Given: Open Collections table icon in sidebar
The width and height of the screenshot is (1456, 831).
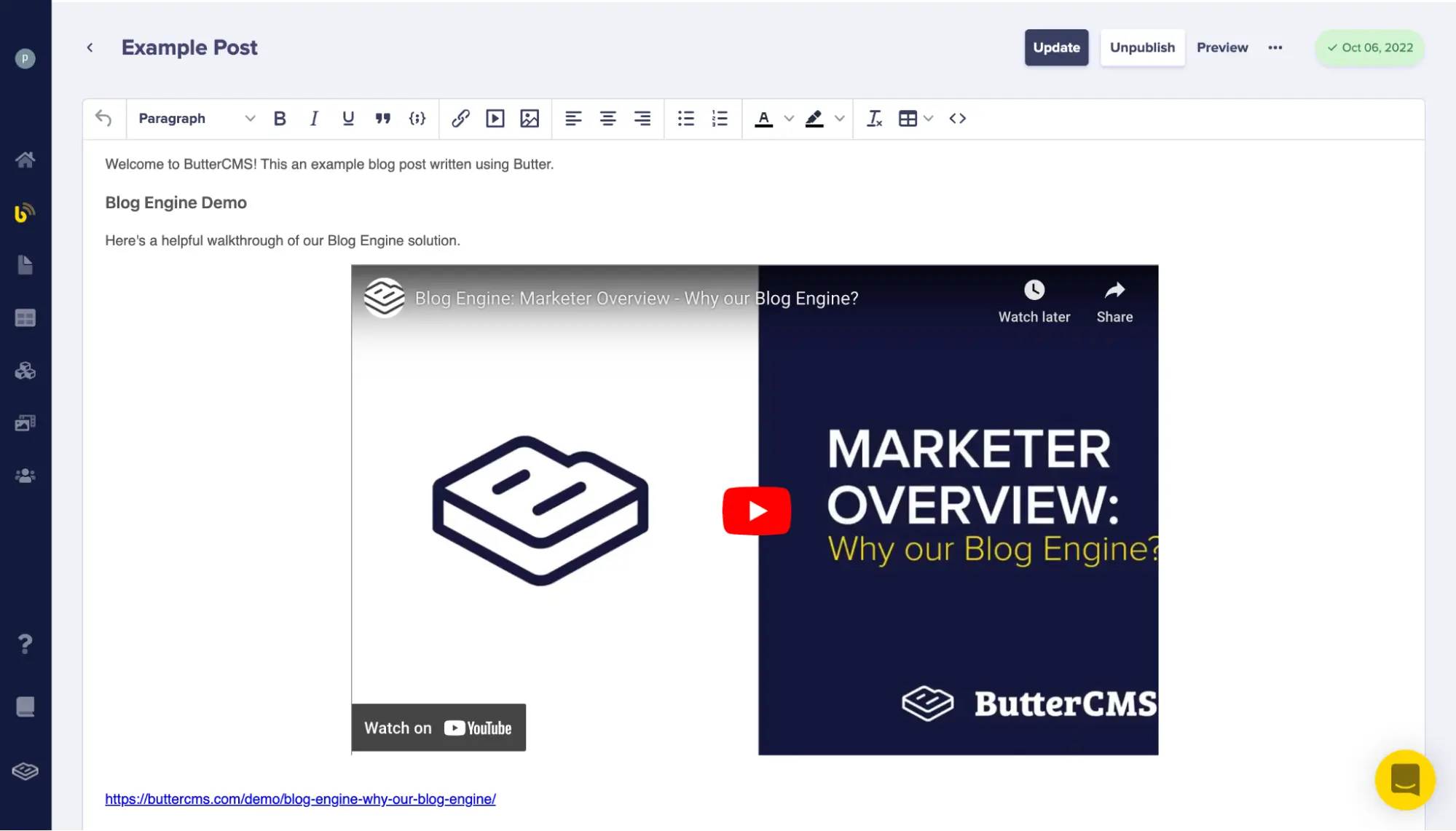Looking at the screenshot, I should (25, 318).
